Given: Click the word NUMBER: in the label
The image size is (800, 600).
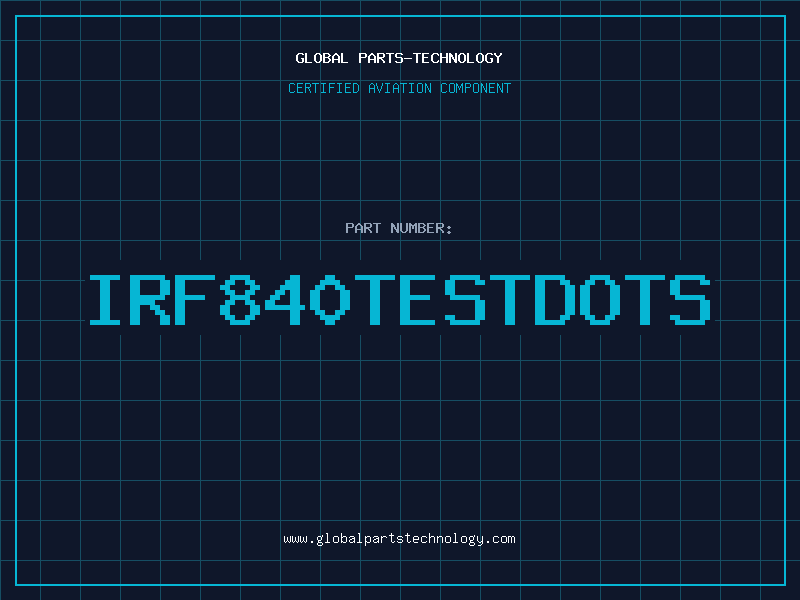Looking at the screenshot, I should click(x=421, y=228).
